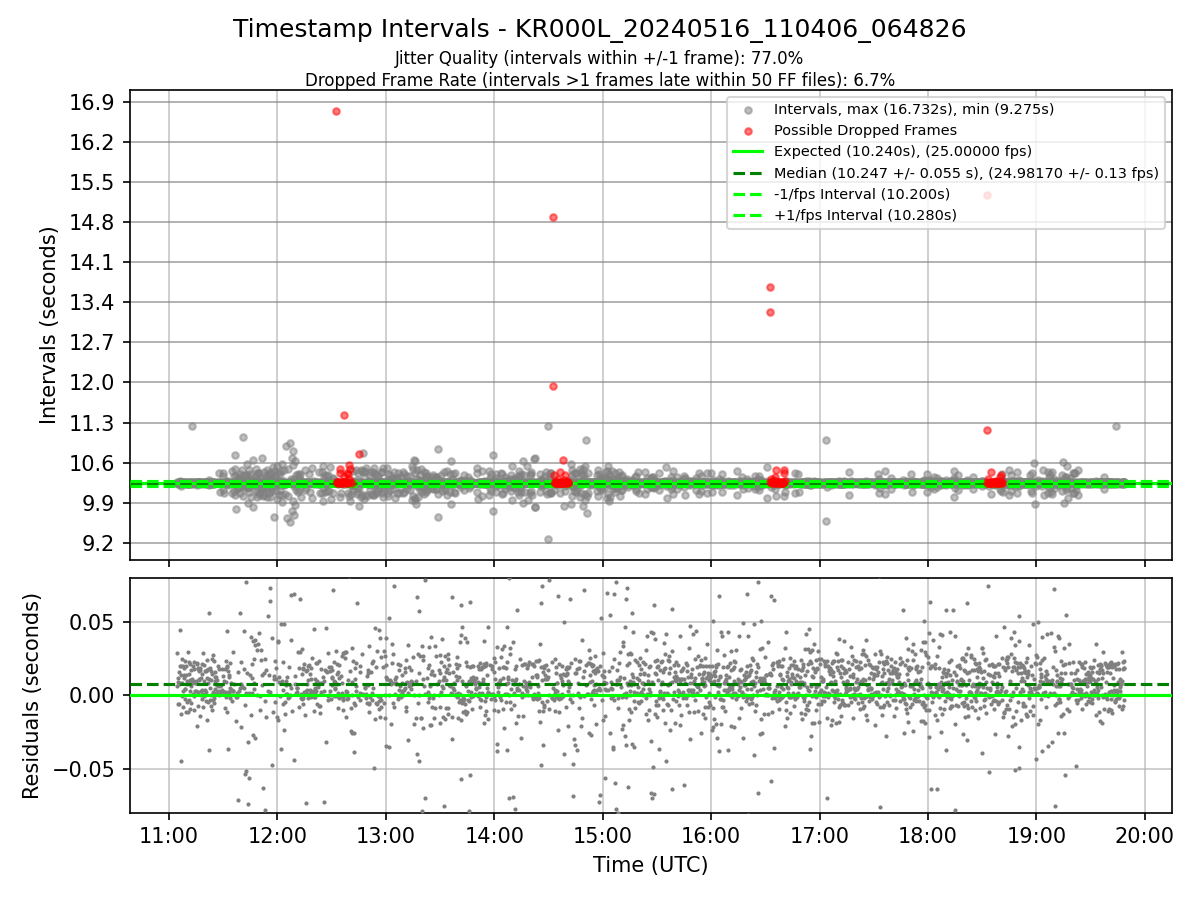This screenshot has height=900, width=1200.
Task: Click legend entry 'Expected (10.240s), (25.00000 fps)'
Action: (x=903, y=151)
